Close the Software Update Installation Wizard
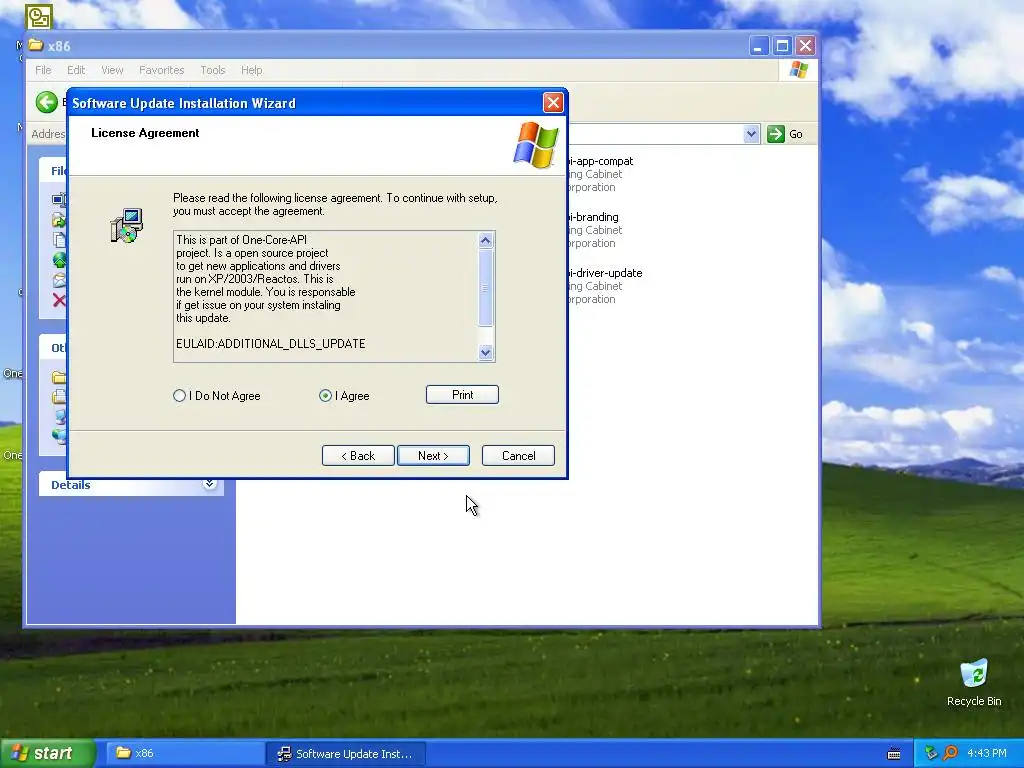The width and height of the screenshot is (1024, 768). coord(552,103)
